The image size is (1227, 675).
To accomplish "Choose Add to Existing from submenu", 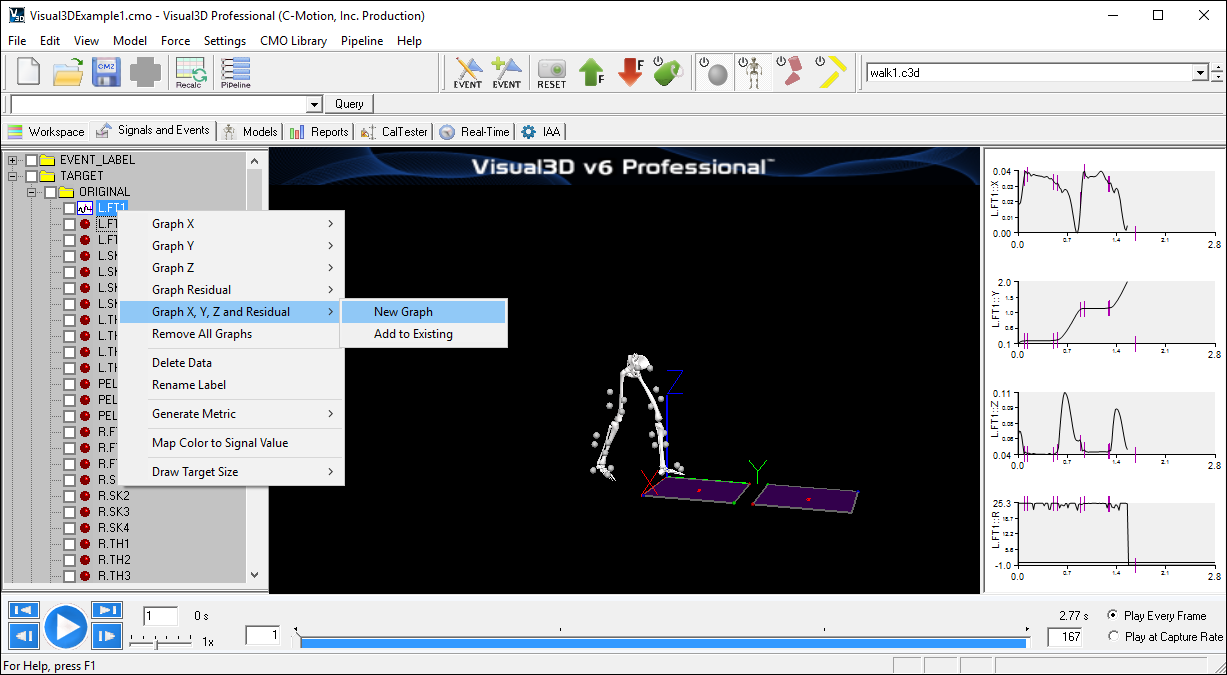I will click(424, 334).
